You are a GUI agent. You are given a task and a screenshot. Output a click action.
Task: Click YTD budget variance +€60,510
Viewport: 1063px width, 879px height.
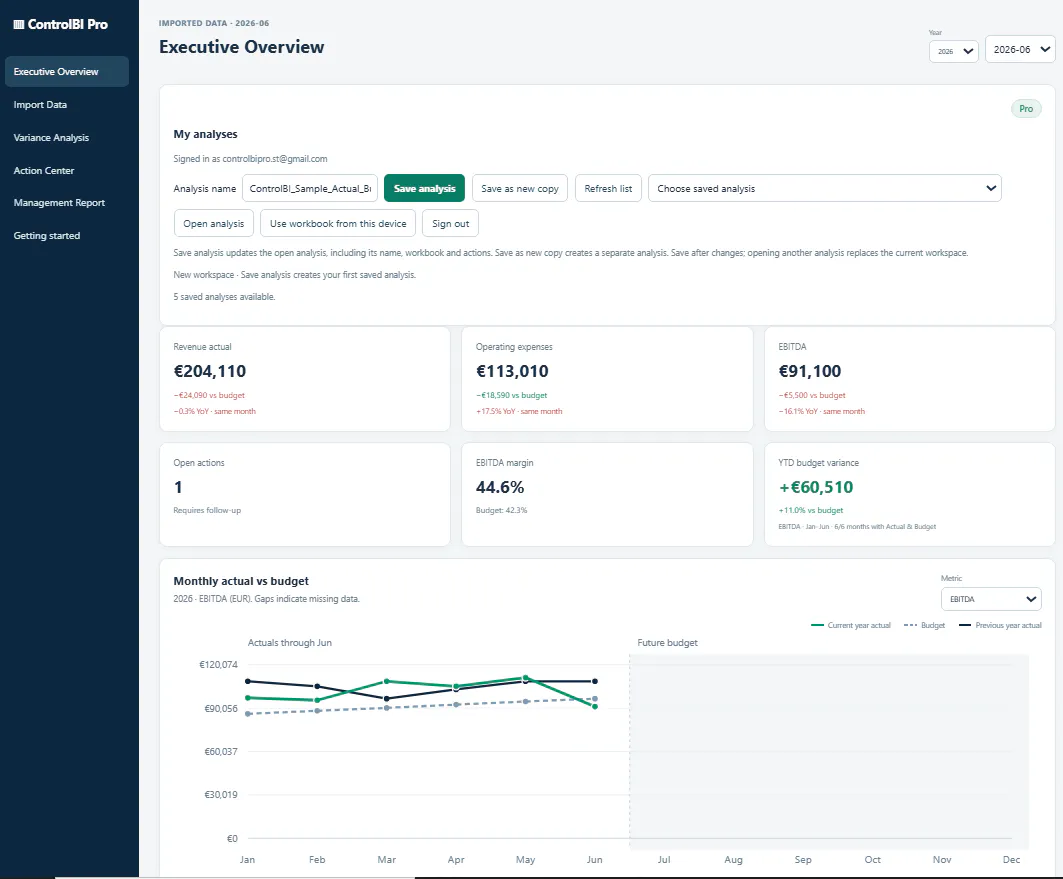pyautogui.click(x=816, y=487)
